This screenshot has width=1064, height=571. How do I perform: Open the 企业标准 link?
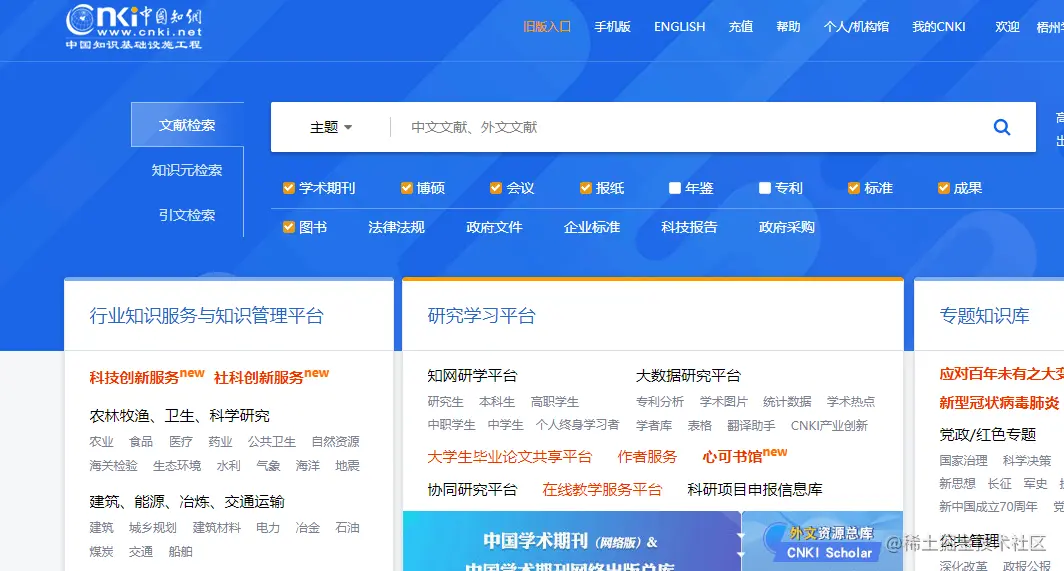592,227
